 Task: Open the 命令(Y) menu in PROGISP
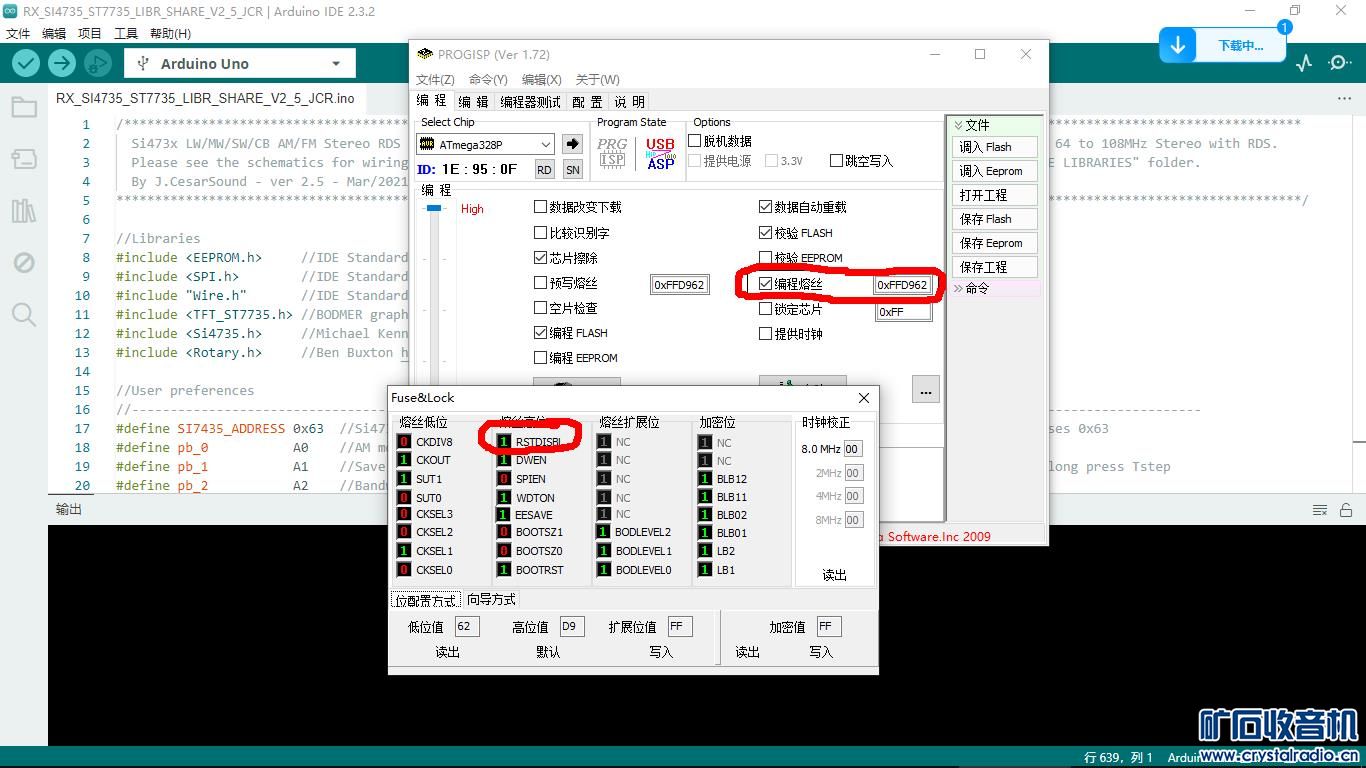tap(488, 79)
